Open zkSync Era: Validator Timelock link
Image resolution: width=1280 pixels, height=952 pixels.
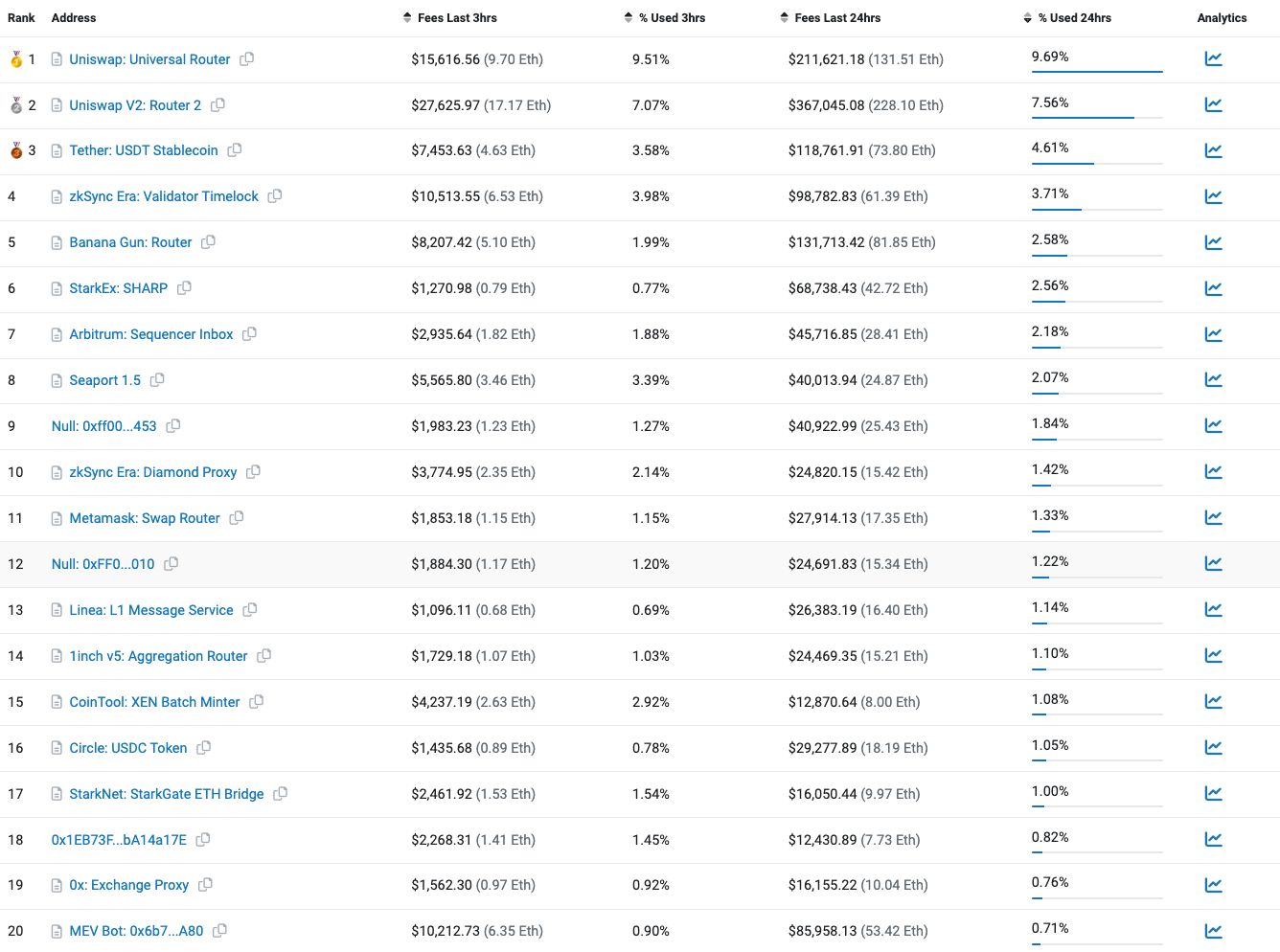coord(164,196)
